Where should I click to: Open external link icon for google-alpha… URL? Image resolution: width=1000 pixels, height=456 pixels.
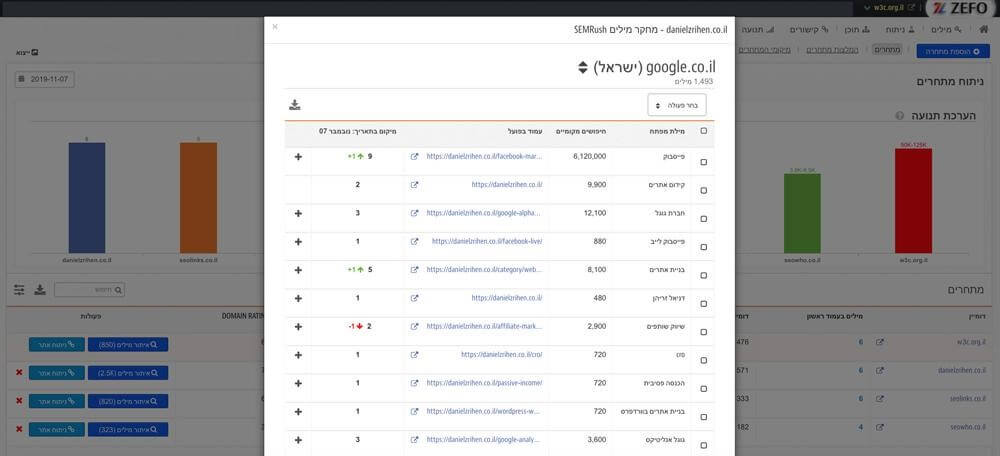[415, 213]
